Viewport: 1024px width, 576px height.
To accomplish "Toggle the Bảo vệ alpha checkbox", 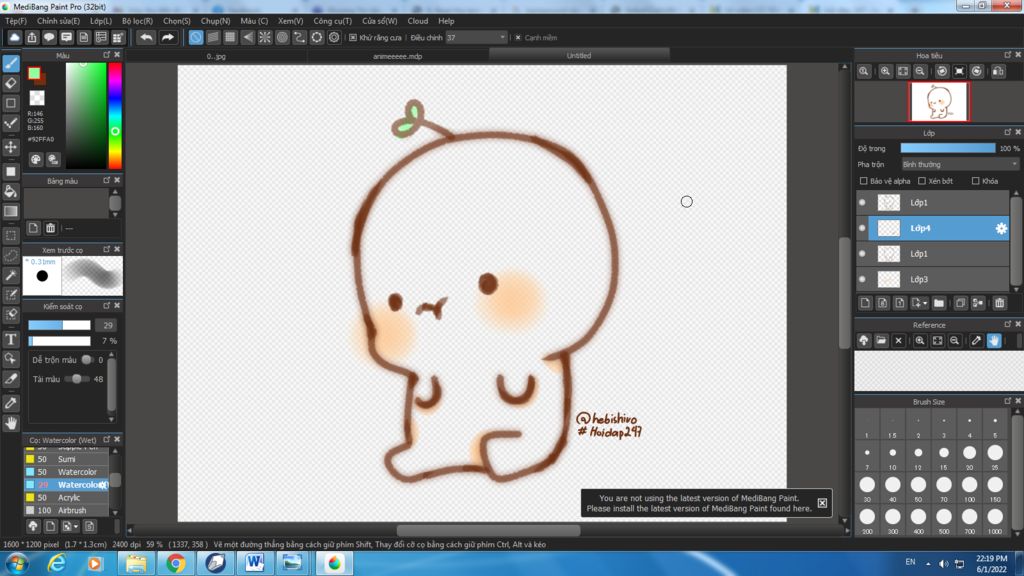I will 863,181.
